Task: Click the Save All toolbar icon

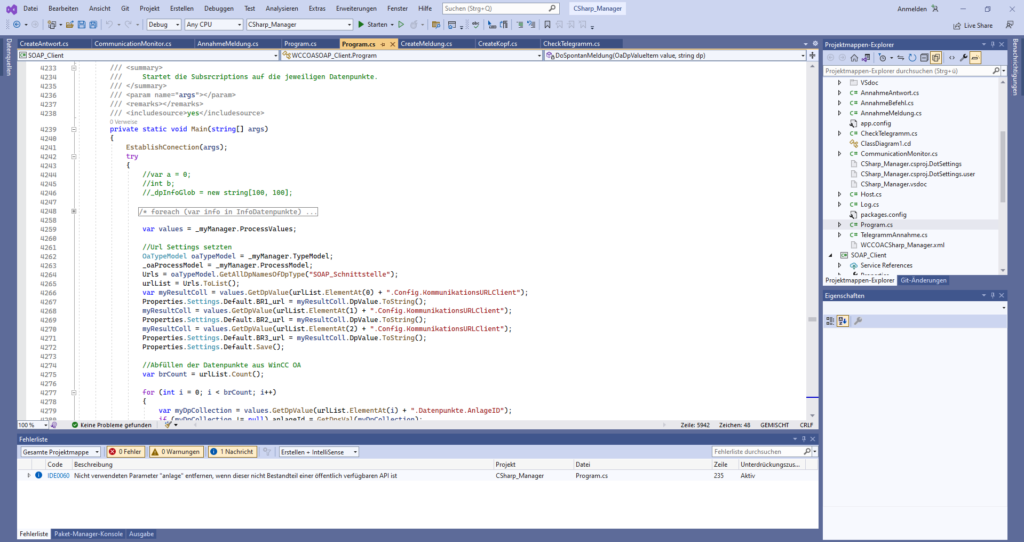Action: (92, 24)
